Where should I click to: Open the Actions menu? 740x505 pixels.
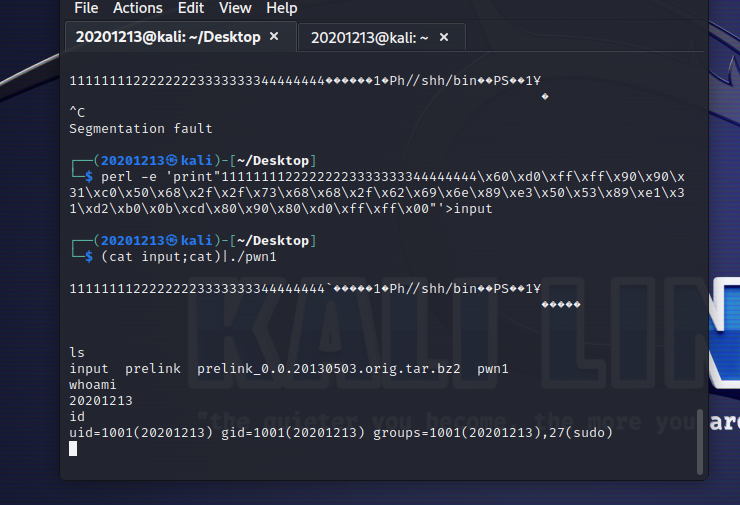[x=138, y=8]
